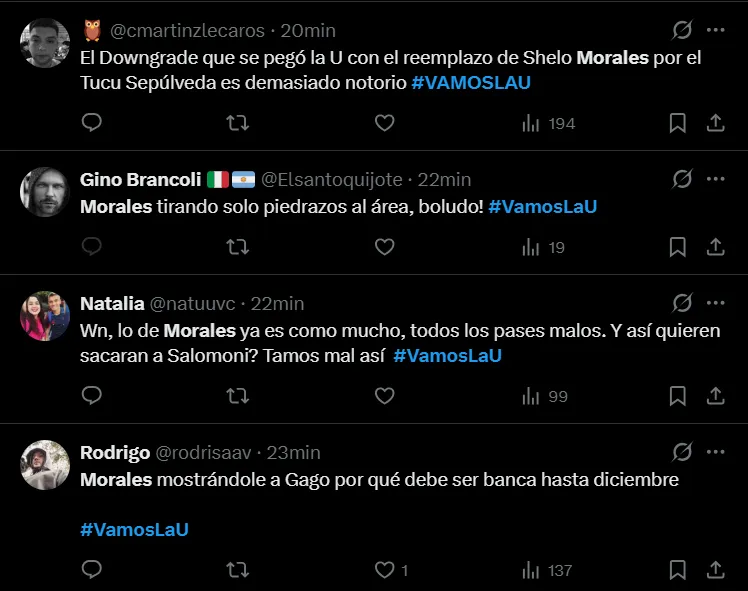Like Rodrigo's tweet with 1 like
Screen dimensions: 748x591
384,570
